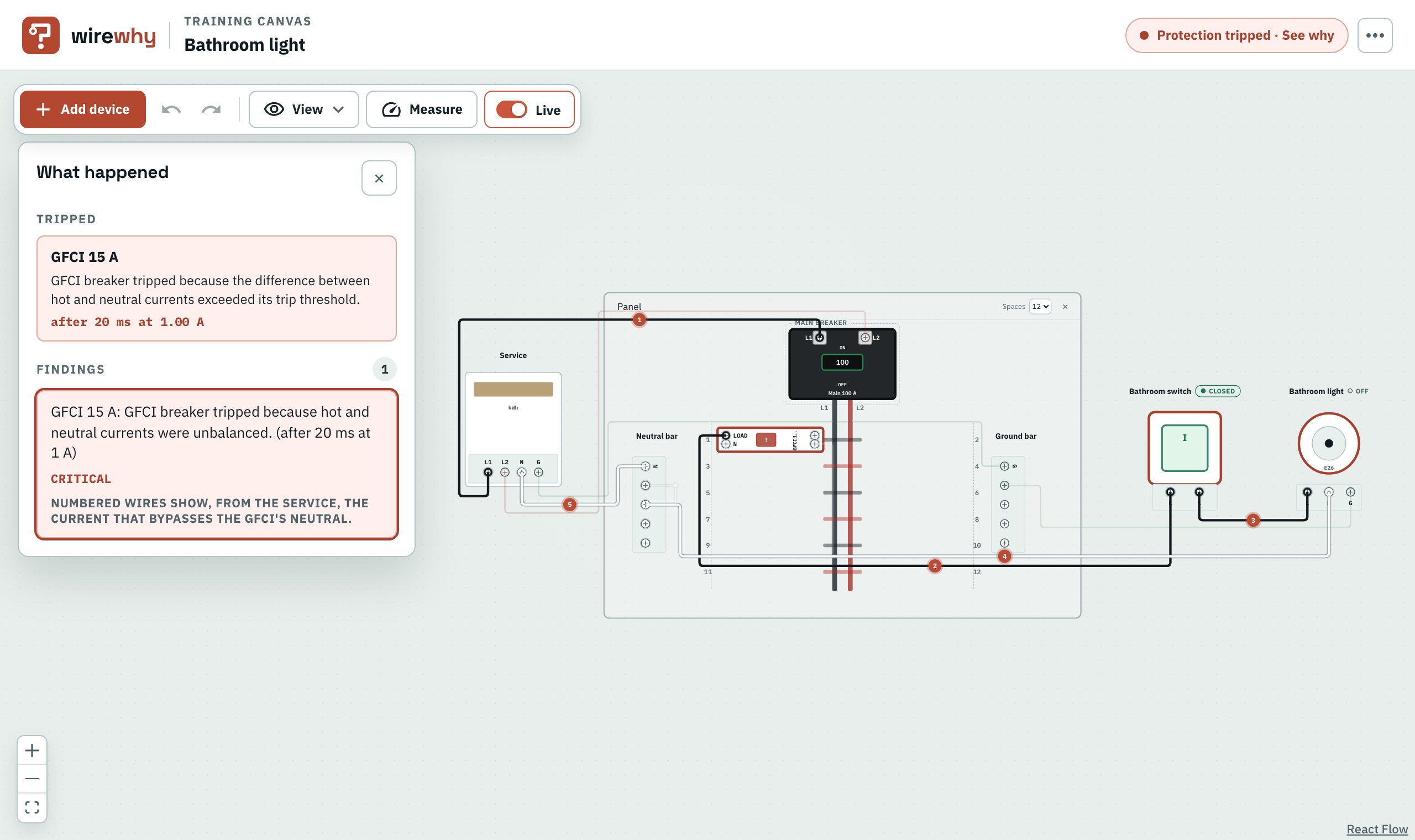Click wire marker number 1

click(x=639, y=320)
